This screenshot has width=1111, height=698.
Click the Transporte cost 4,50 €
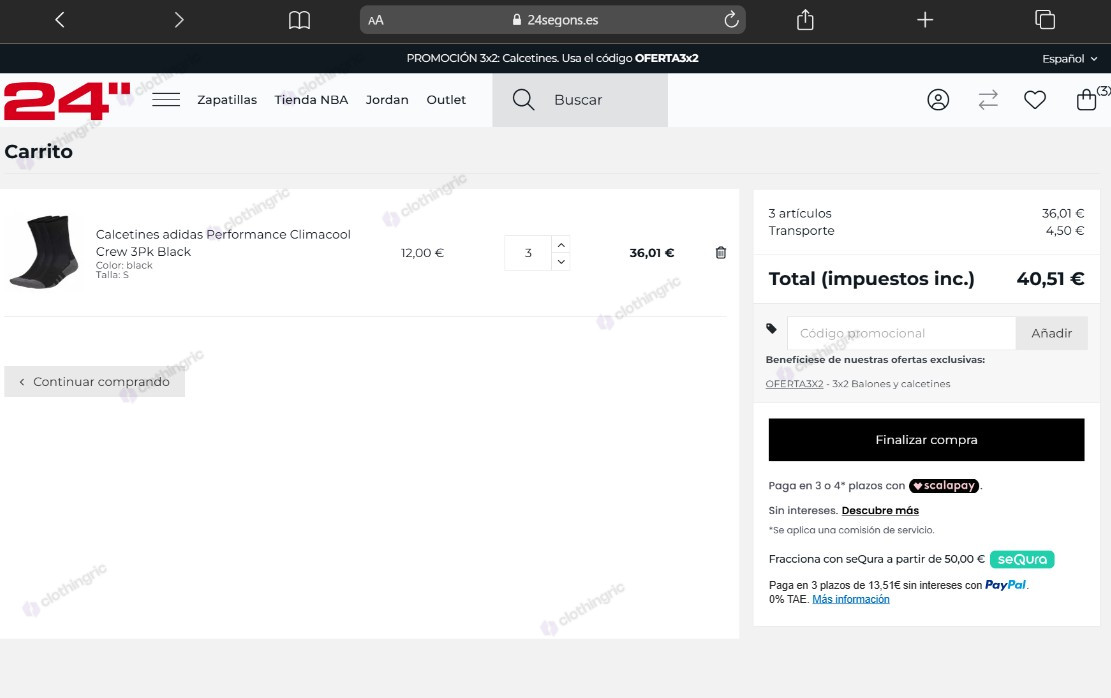pos(1065,231)
